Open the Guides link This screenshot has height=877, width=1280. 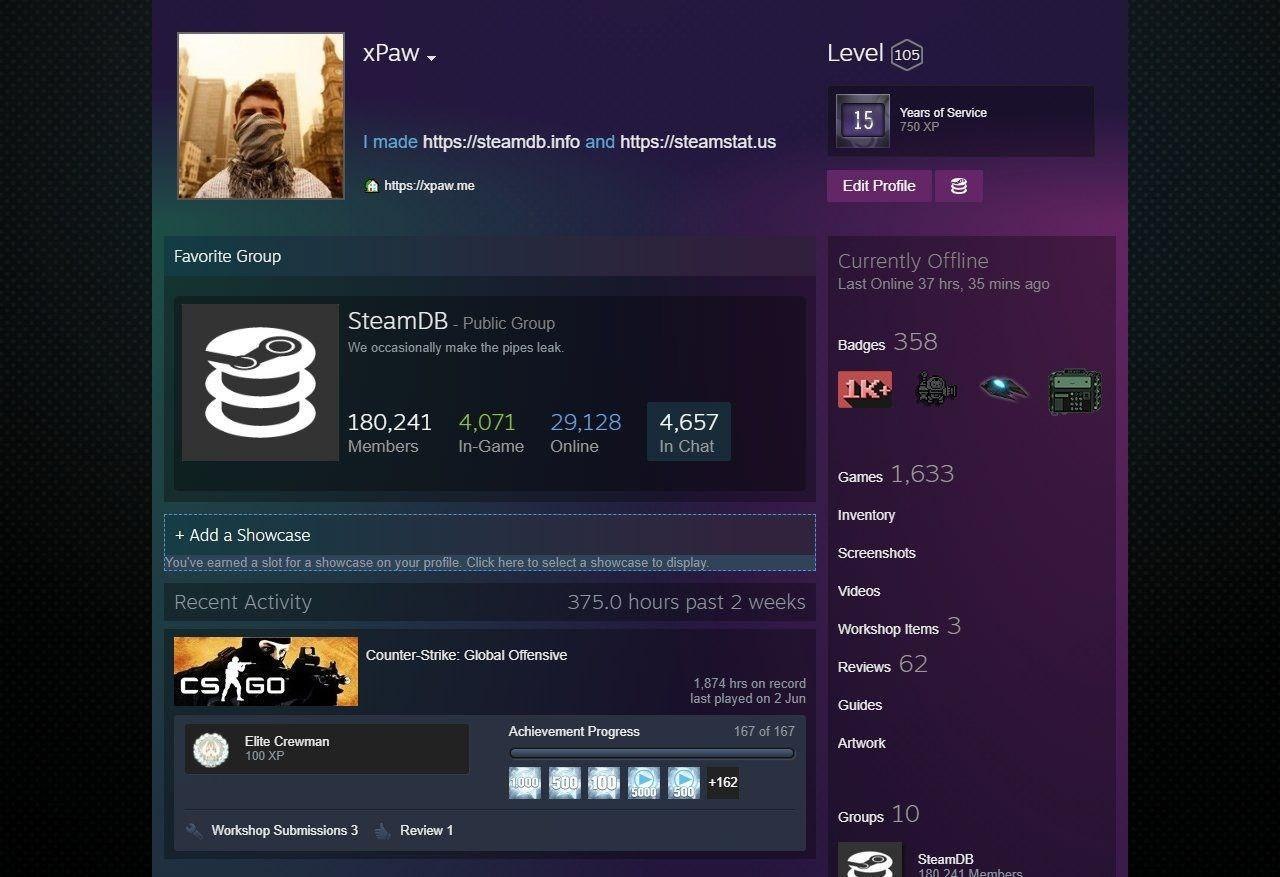tap(860, 705)
